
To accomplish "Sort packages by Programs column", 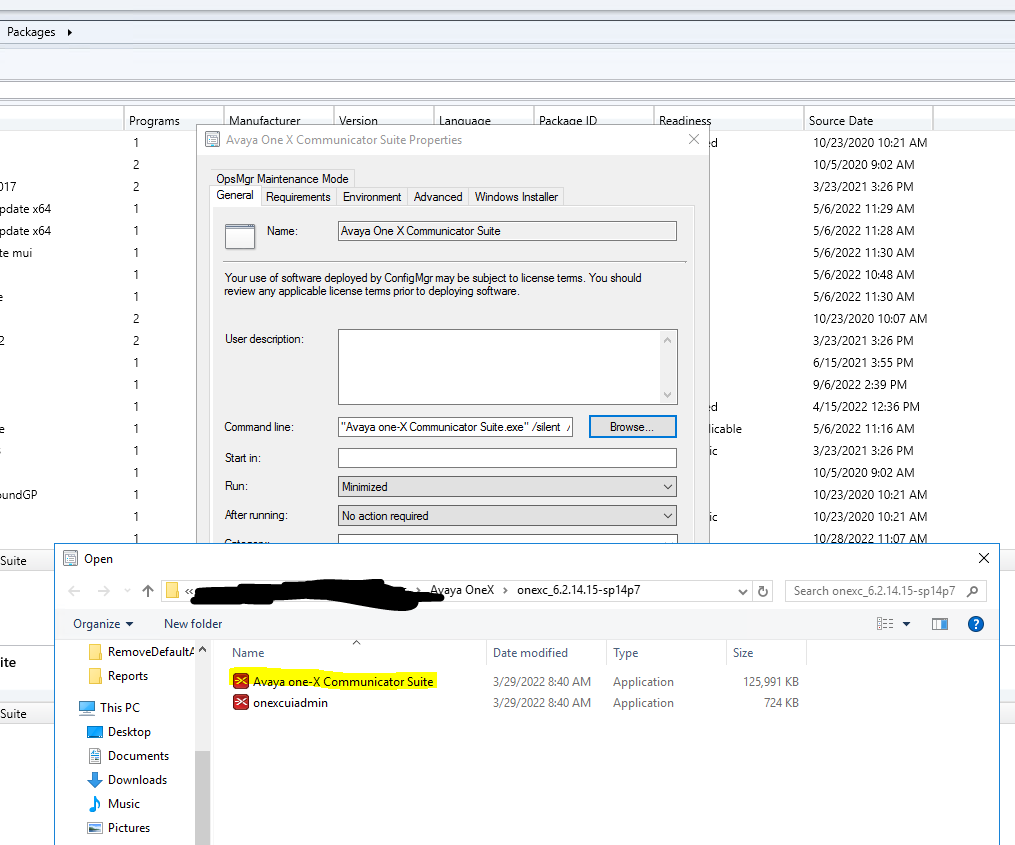I will tap(173, 120).
